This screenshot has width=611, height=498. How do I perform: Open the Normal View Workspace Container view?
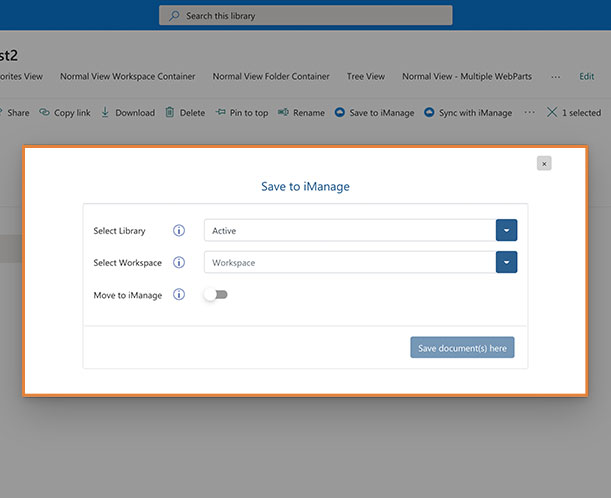[x=127, y=76]
